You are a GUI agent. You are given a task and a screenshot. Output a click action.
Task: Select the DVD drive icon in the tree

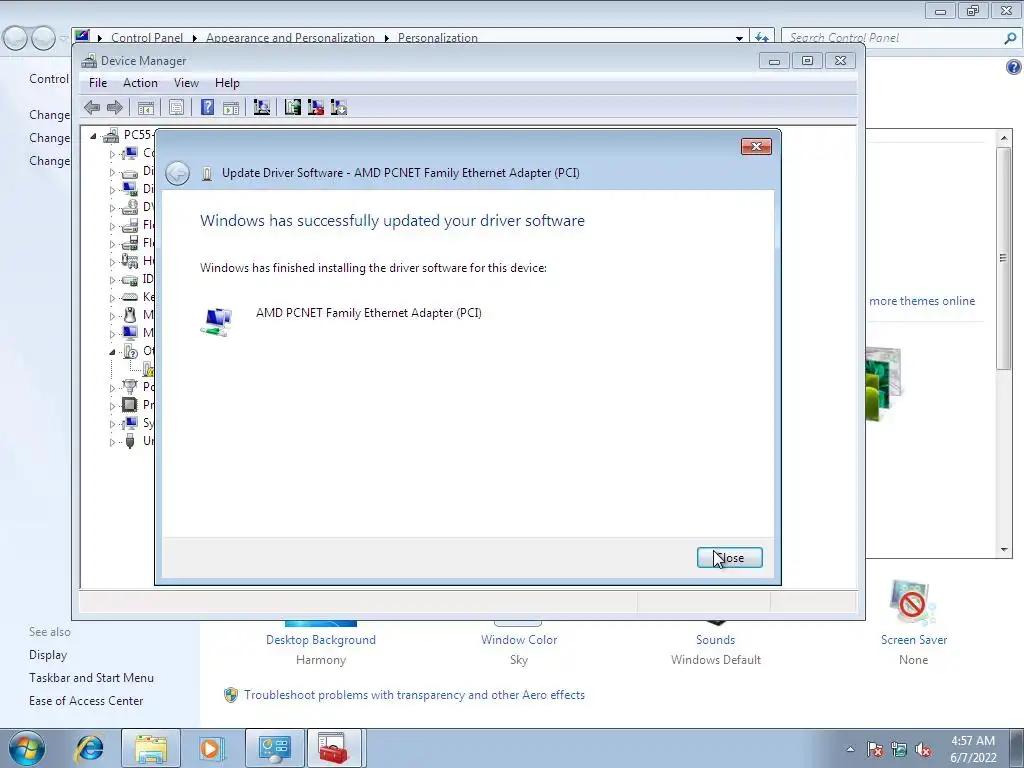(129, 207)
